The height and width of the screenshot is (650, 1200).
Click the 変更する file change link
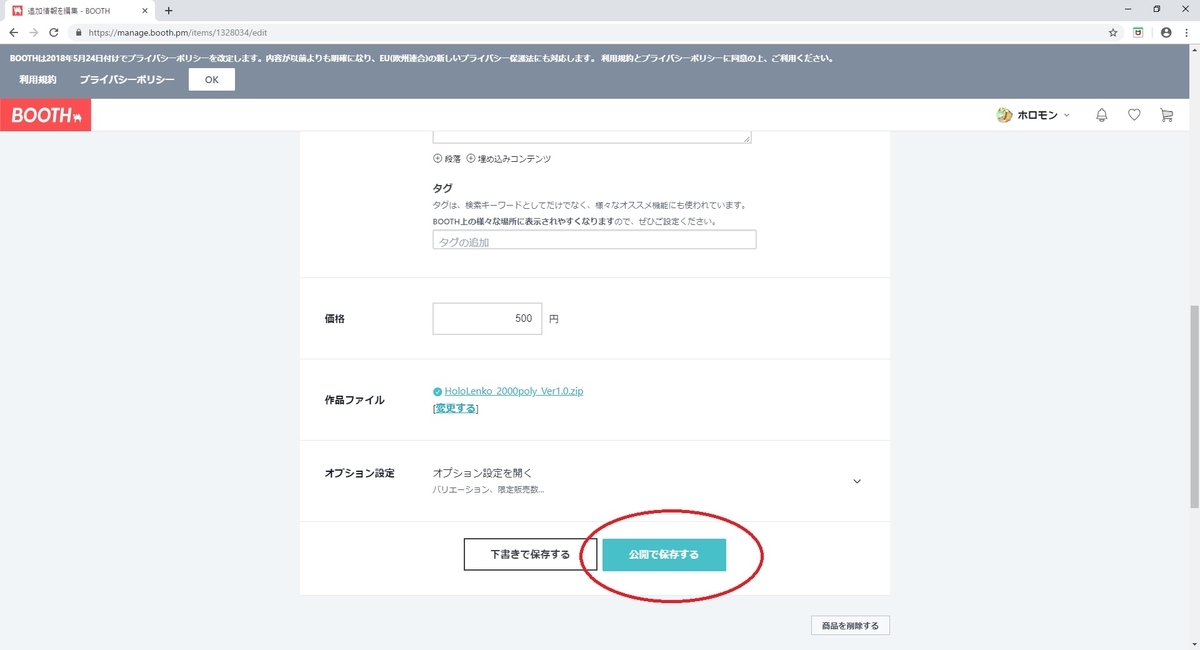[x=455, y=408]
